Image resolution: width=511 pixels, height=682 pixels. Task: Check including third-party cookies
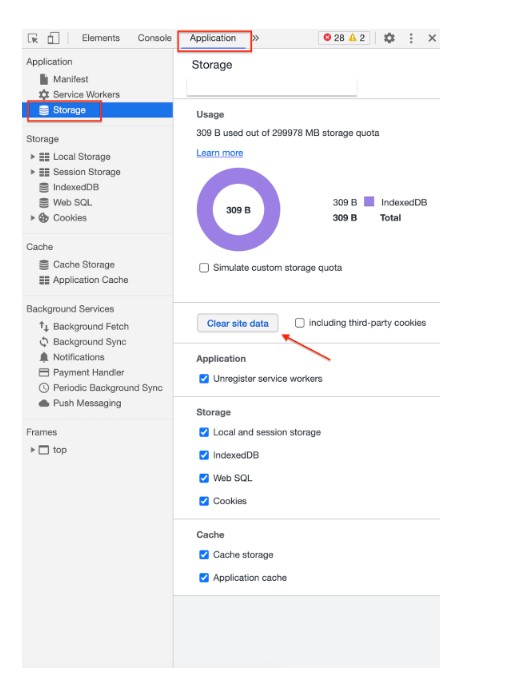299,323
